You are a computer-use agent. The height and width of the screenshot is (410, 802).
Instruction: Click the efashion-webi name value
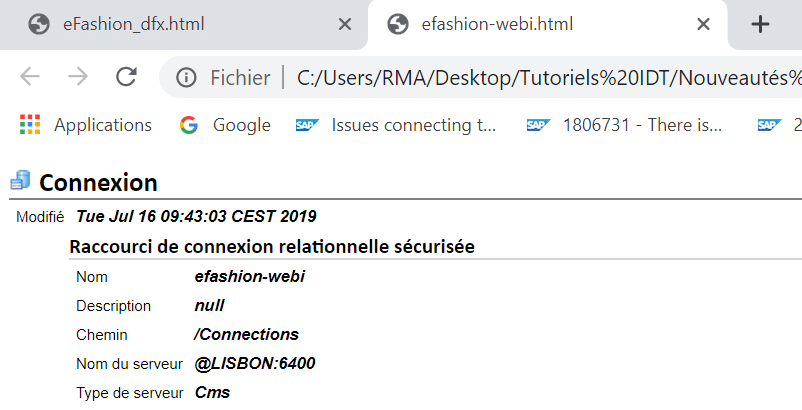250,276
